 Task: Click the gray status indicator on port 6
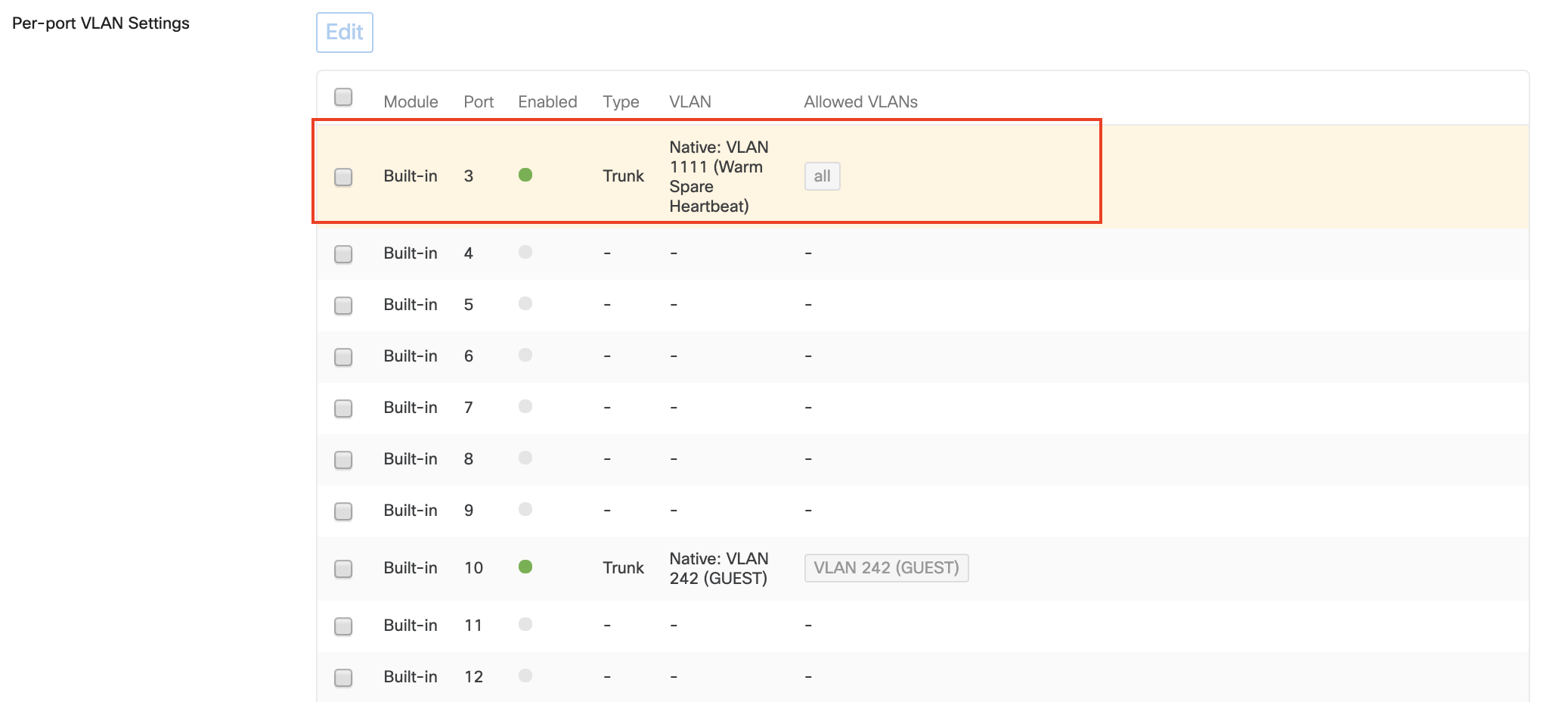(525, 356)
